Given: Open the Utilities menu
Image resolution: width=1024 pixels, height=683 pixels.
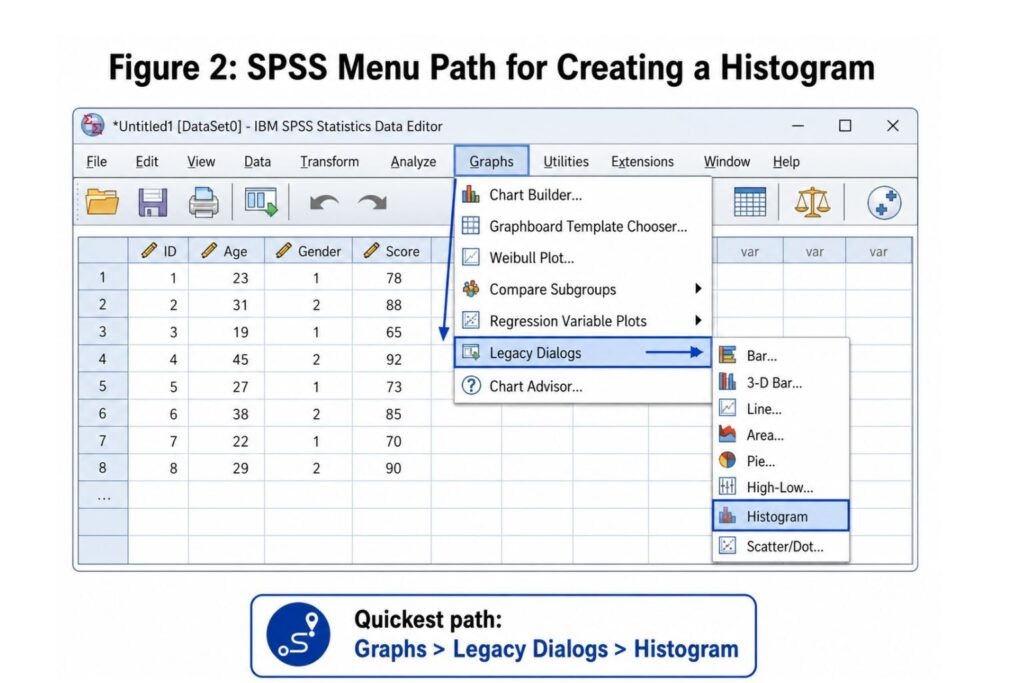Looking at the screenshot, I should pos(566,161).
